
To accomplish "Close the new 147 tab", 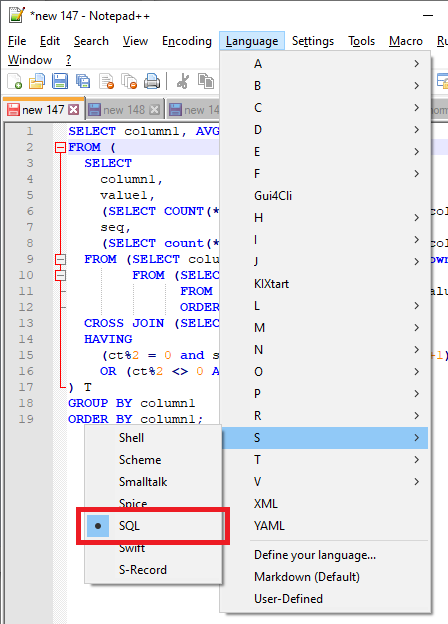I will (74, 109).
